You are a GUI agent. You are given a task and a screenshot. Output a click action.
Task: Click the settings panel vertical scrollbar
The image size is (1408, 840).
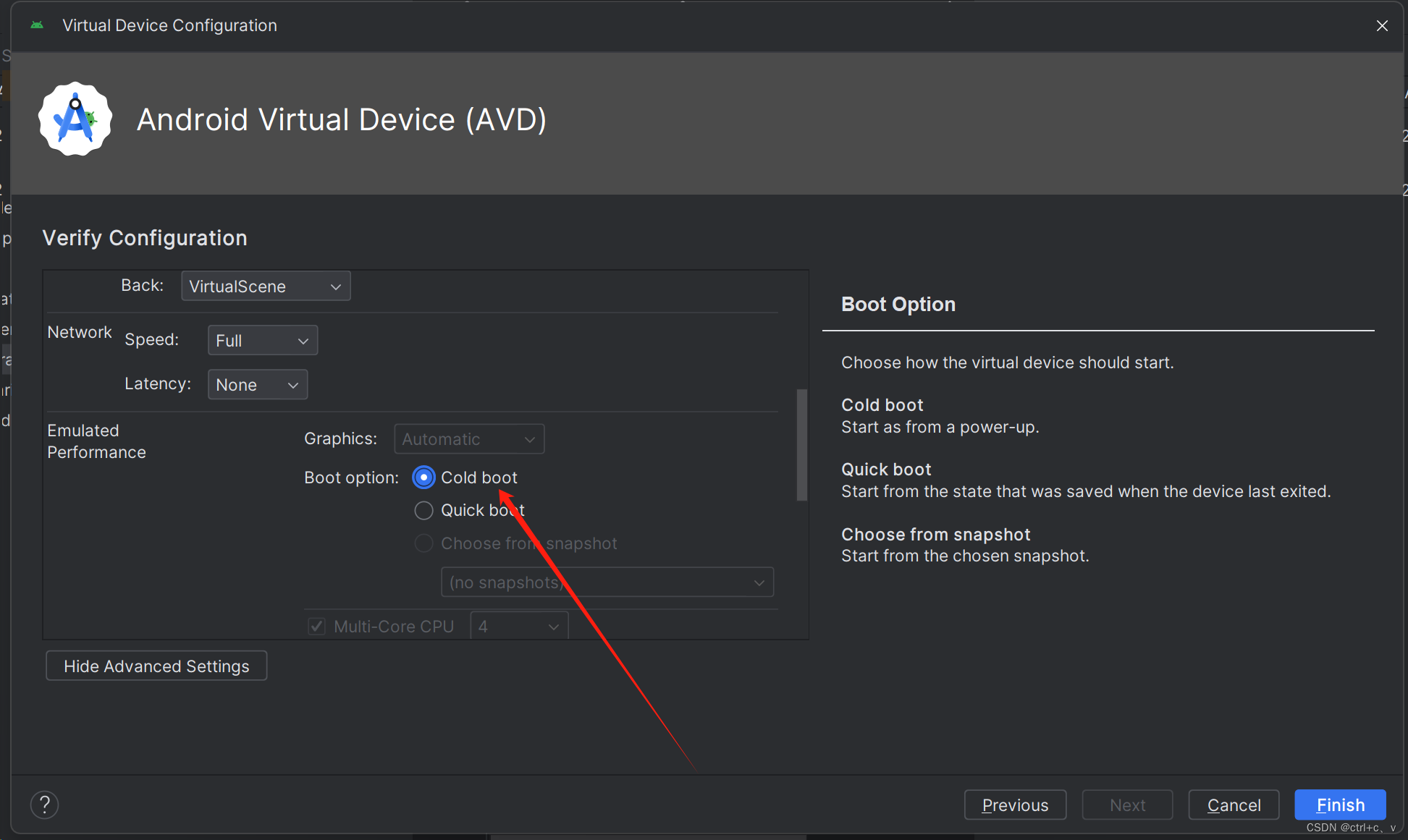pyautogui.click(x=801, y=445)
